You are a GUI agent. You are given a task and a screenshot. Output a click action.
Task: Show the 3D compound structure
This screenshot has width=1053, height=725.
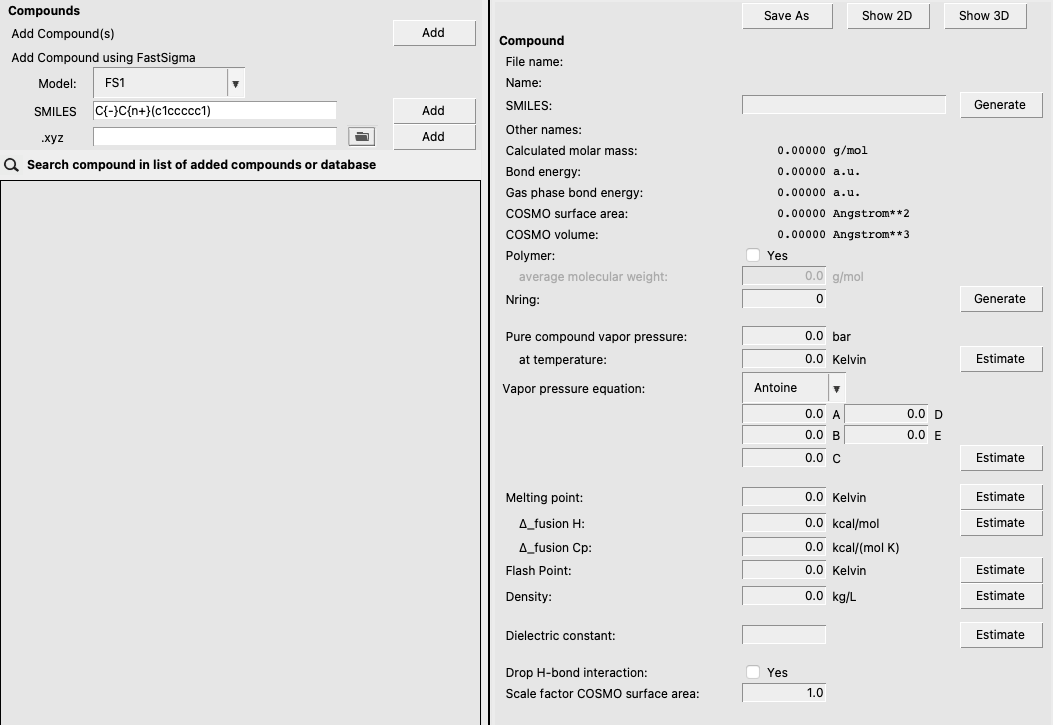point(984,16)
